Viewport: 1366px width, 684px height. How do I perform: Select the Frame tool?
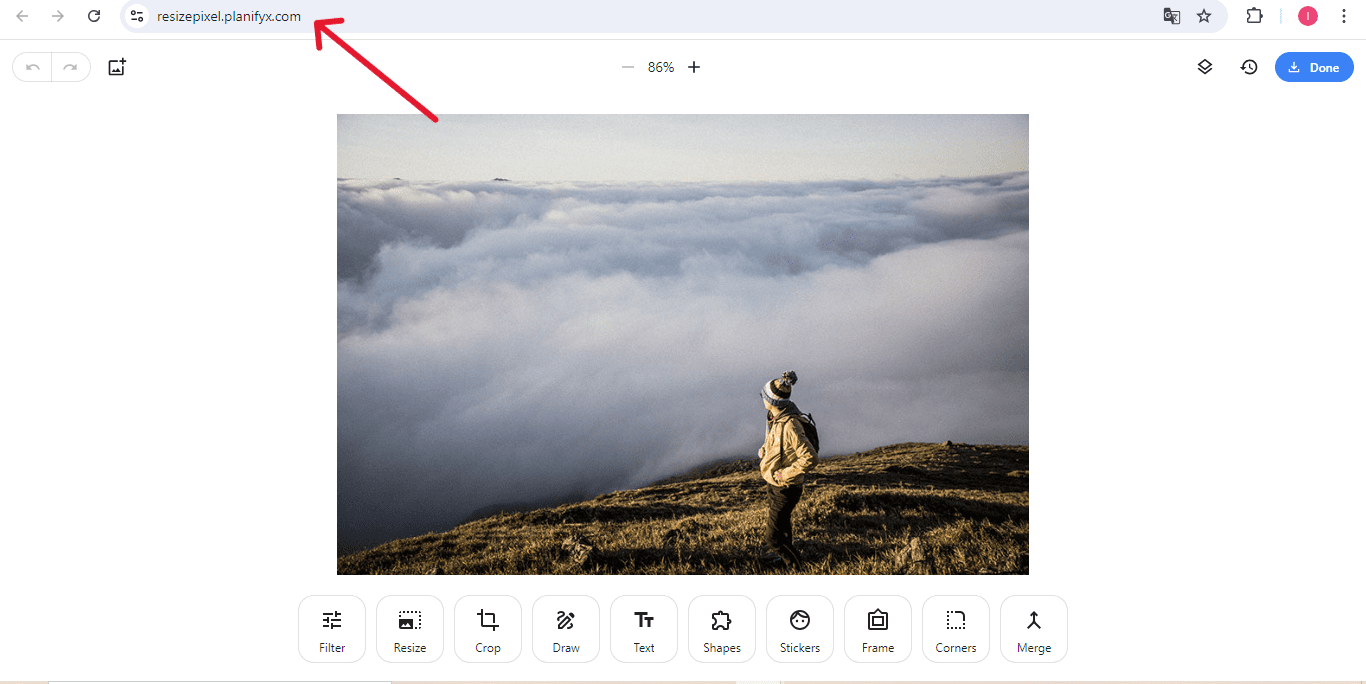pyautogui.click(x=878, y=629)
